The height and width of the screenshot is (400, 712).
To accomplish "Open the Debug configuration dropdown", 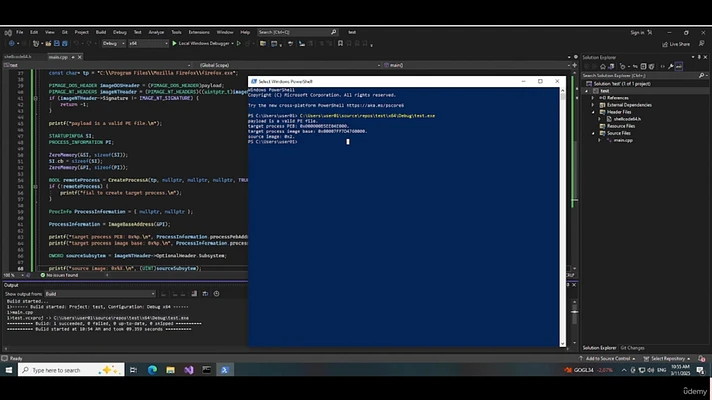I will click(111, 43).
